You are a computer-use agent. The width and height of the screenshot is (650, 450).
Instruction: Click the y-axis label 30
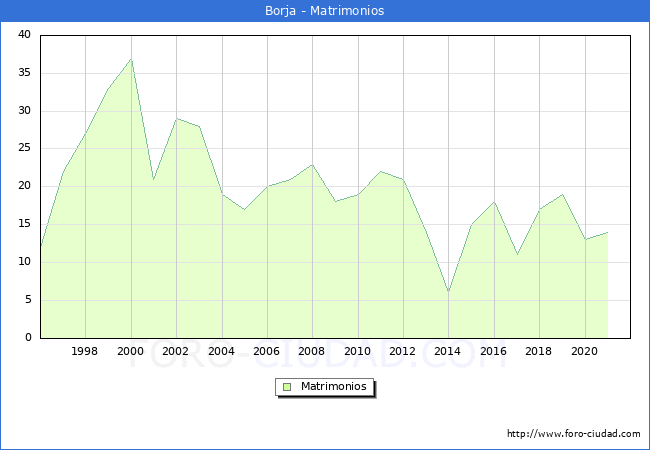pos(24,111)
